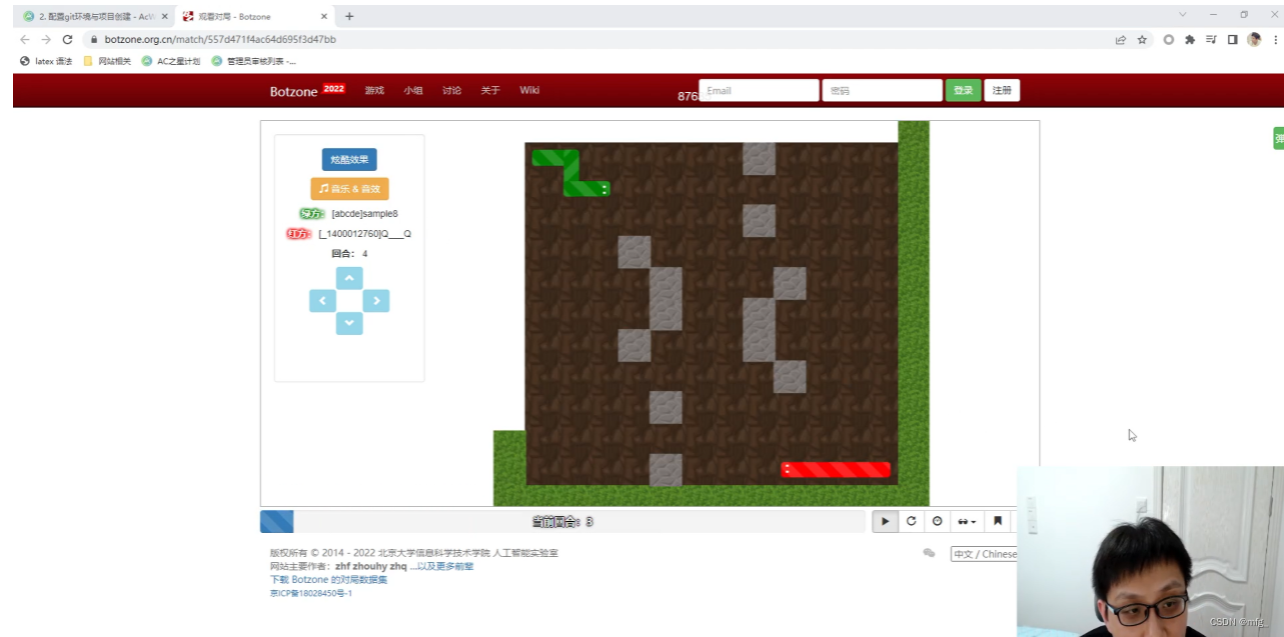Click the WeChat icon near language selector
This screenshot has width=1284, height=637.
[929, 553]
